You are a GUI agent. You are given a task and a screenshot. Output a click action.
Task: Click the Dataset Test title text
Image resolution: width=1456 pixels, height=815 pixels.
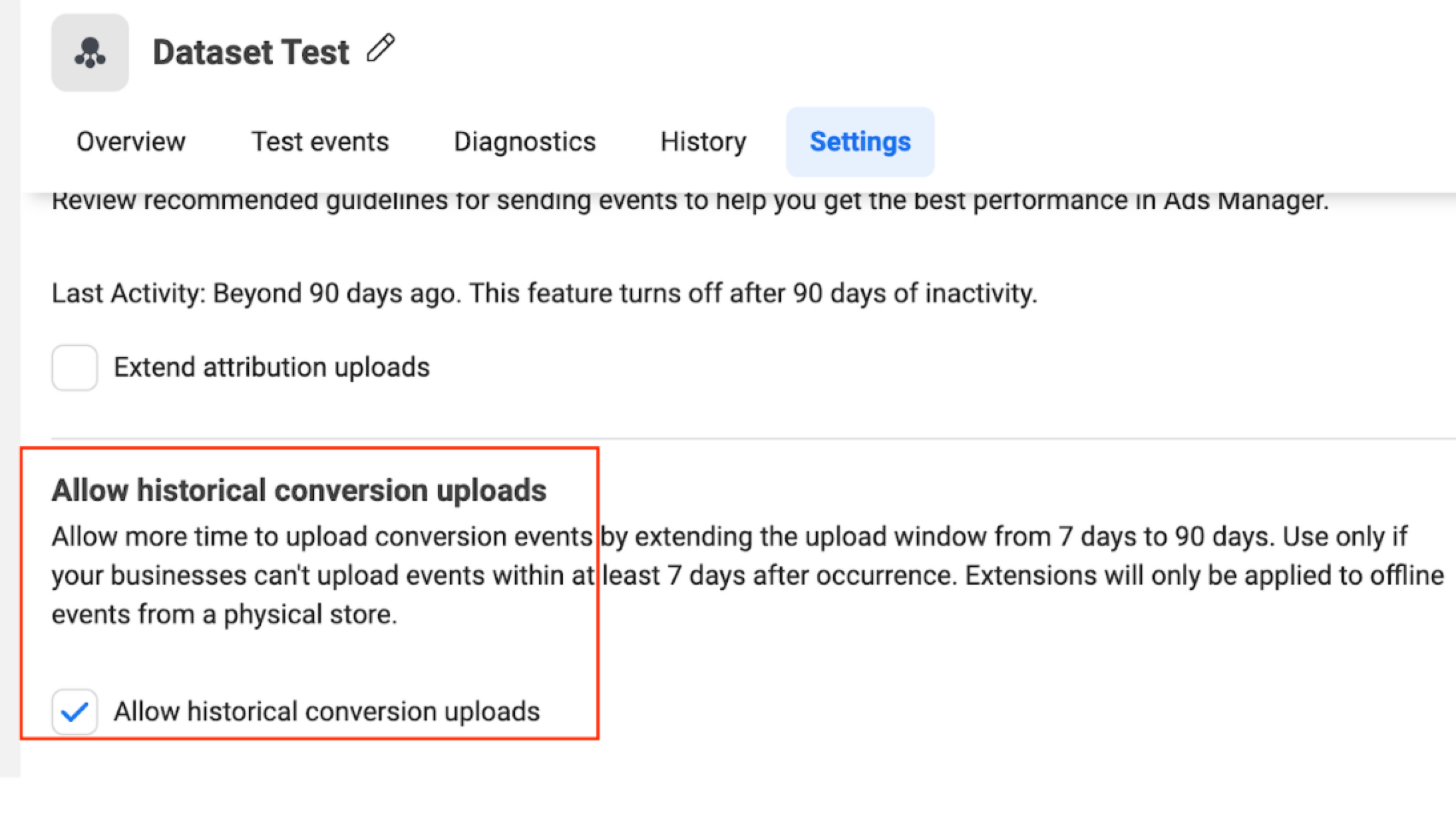251,52
